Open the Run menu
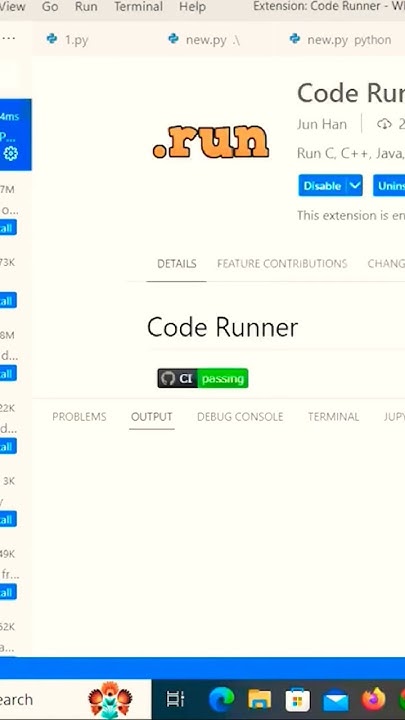This screenshot has height=720, width=405. coord(86,7)
